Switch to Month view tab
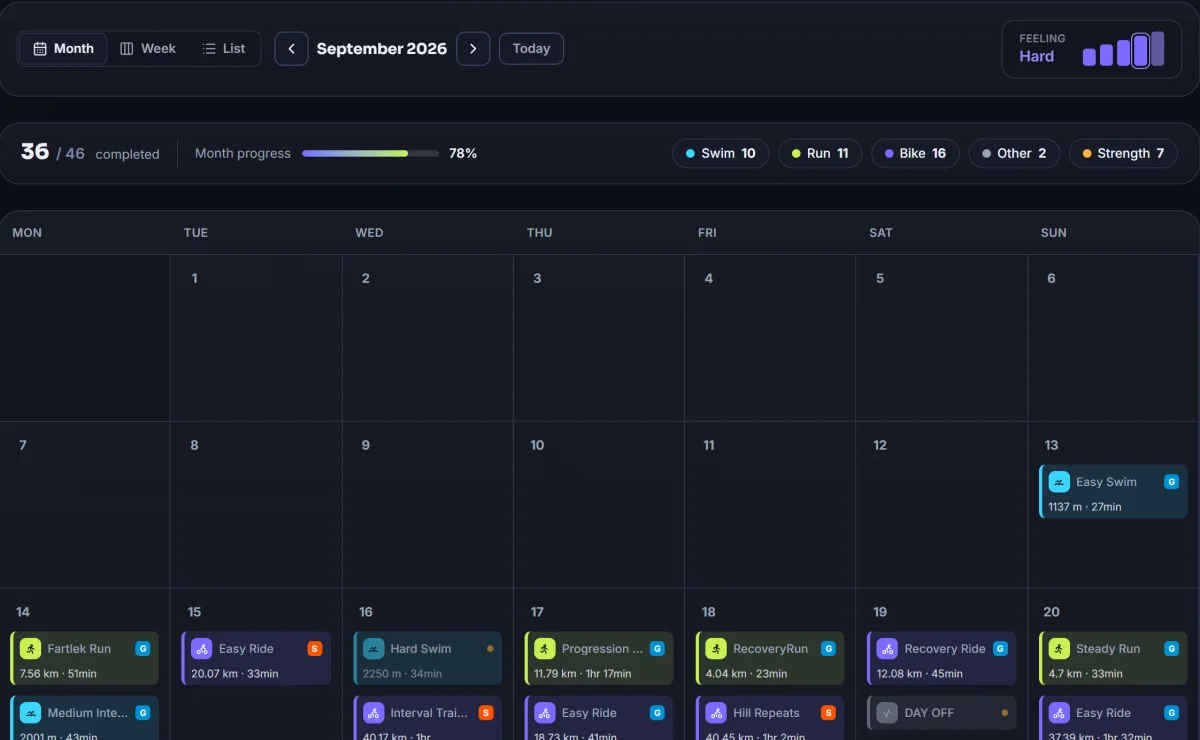Image resolution: width=1200 pixels, height=740 pixels. [63, 48]
